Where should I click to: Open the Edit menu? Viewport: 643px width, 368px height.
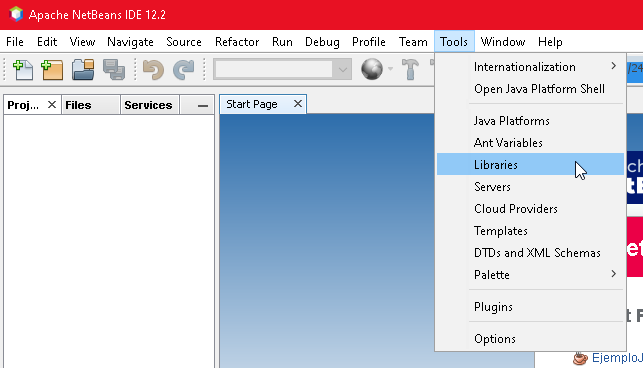tap(47, 42)
